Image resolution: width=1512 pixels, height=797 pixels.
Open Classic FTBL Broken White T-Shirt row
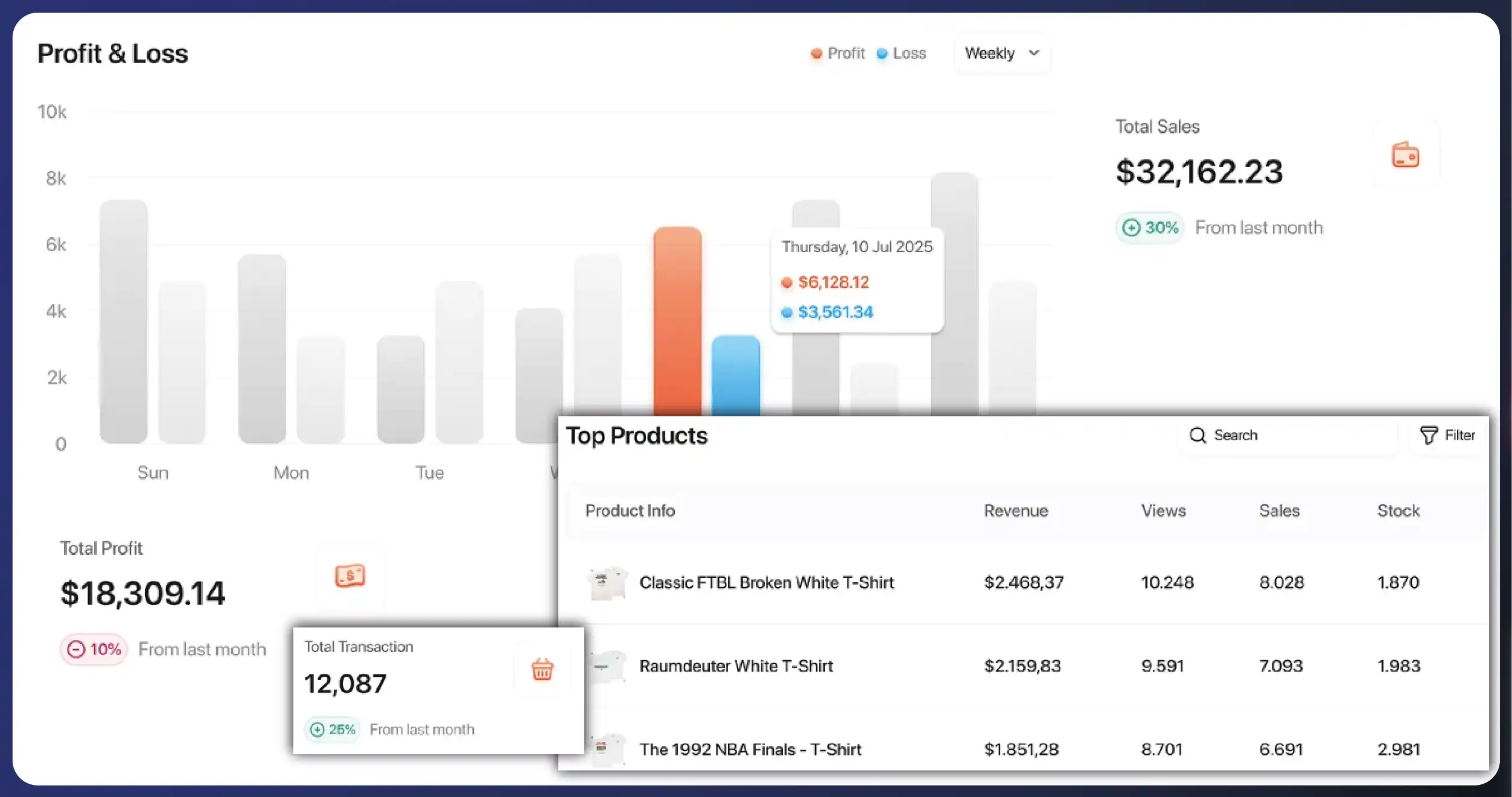click(767, 583)
